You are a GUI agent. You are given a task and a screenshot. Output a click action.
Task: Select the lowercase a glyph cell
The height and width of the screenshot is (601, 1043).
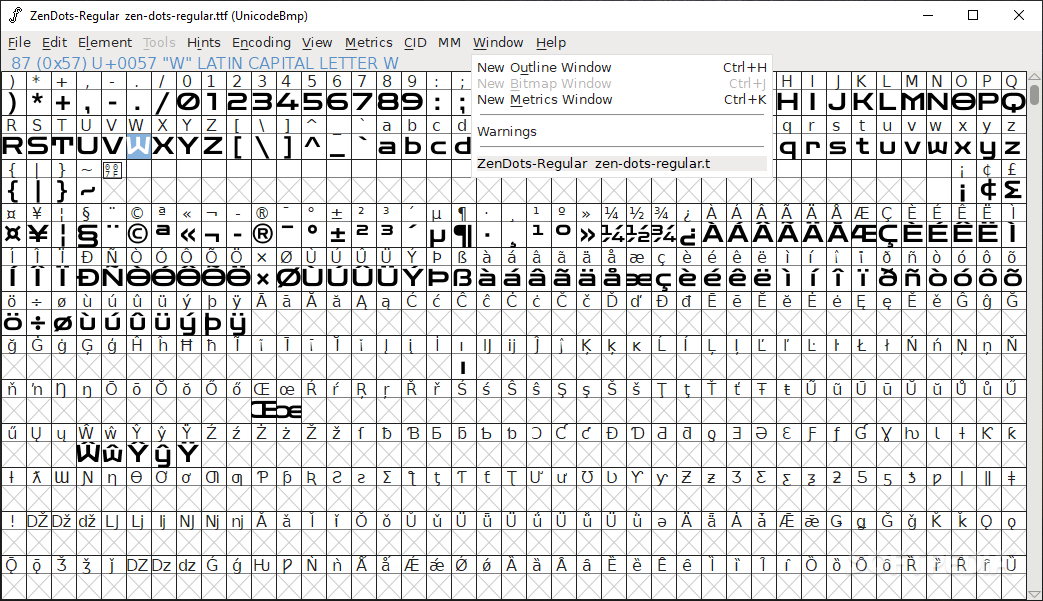pos(388,146)
